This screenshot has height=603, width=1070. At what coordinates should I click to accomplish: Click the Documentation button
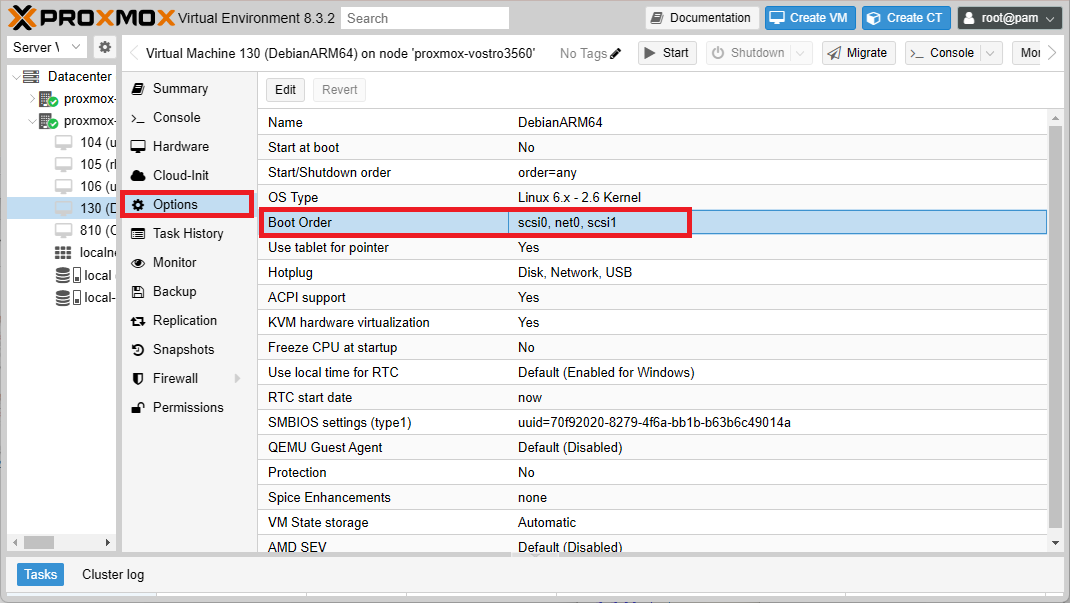pyautogui.click(x=701, y=18)
